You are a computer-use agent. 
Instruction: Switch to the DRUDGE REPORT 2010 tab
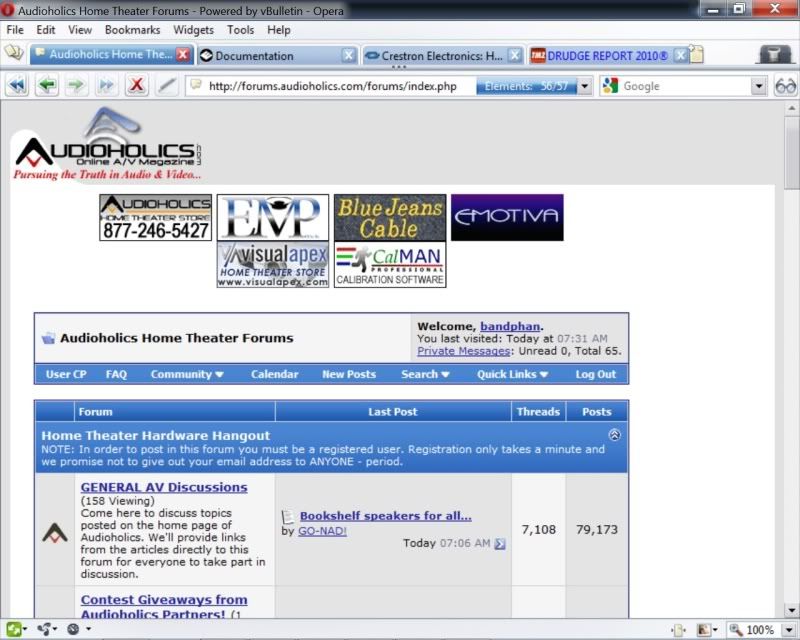pos(608,55)
